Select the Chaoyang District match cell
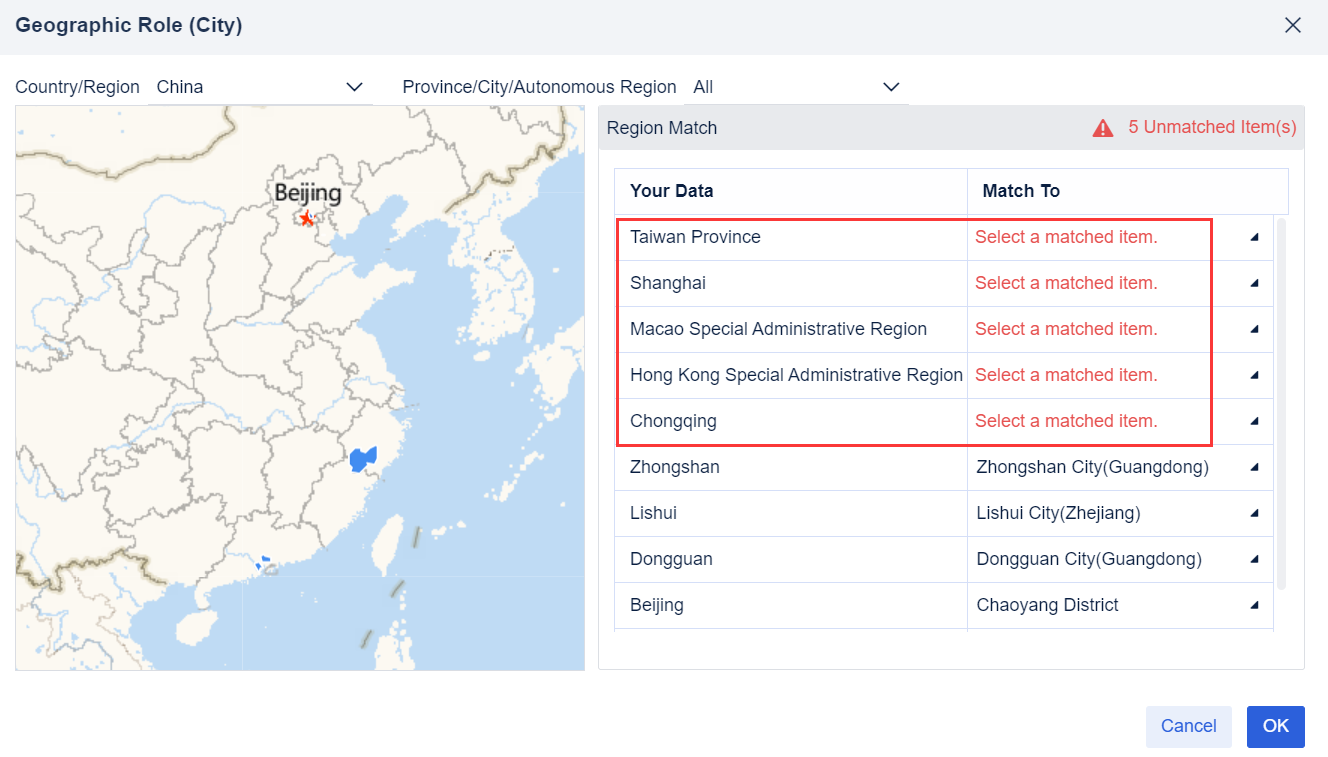The image size is (1328, 757). click(x=1047, y=605)
